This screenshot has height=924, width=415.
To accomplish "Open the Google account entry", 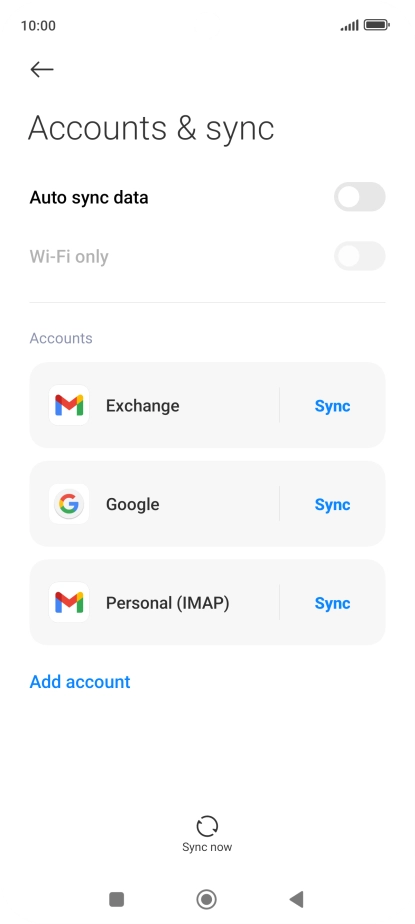I will tap(154, 504).
